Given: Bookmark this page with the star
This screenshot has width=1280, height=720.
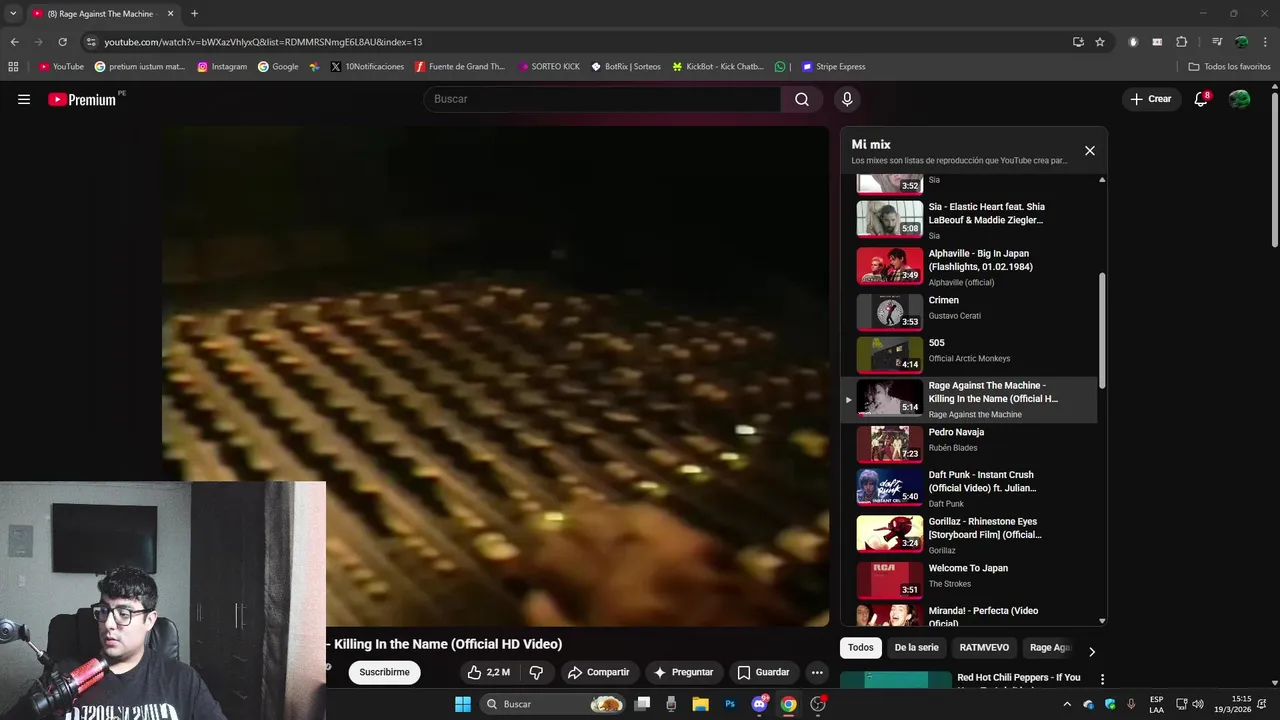Looking at the screenshot, I should [x=1100, y=42].
